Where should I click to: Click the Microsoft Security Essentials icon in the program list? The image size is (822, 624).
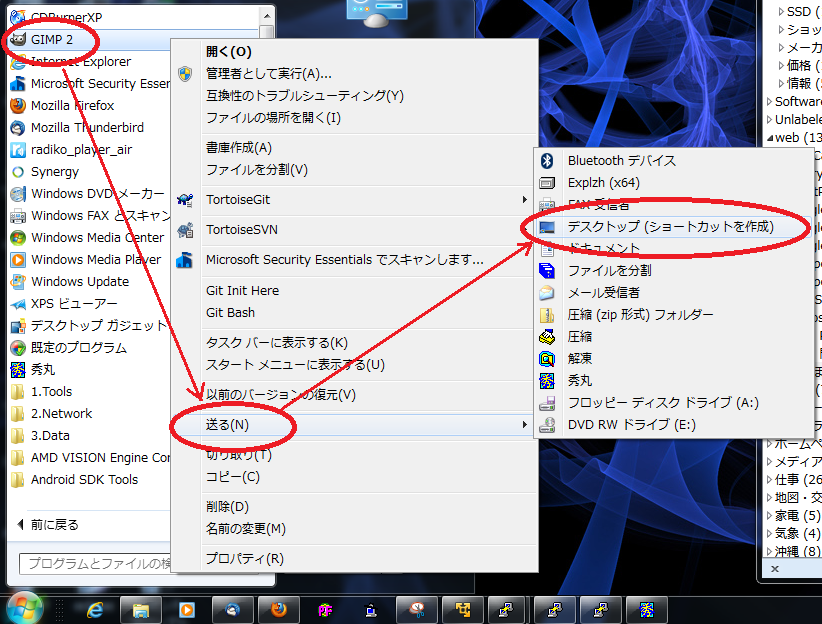click(18, 84)
